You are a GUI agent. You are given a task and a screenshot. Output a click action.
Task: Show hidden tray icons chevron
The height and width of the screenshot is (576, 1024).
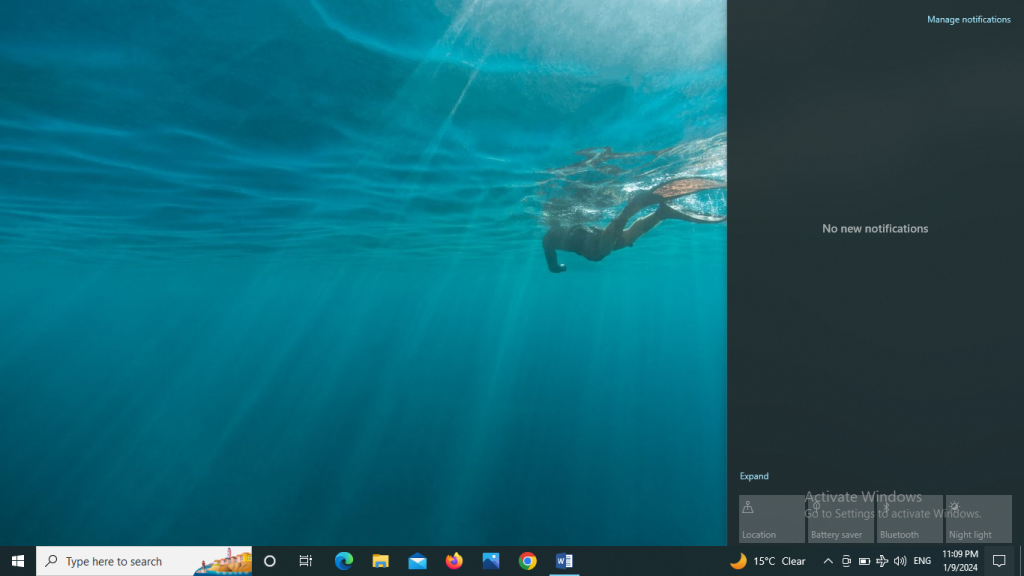pos(828,561)
